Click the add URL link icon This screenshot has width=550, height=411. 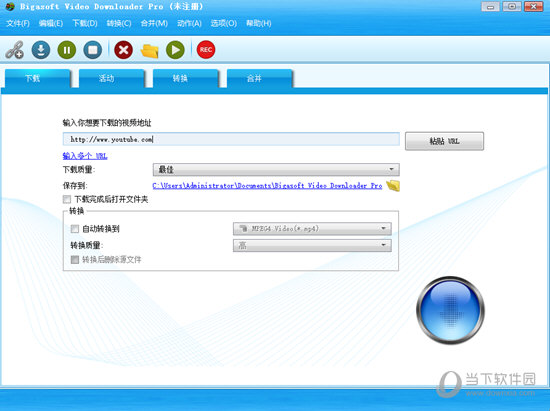(x=14, y=50)
